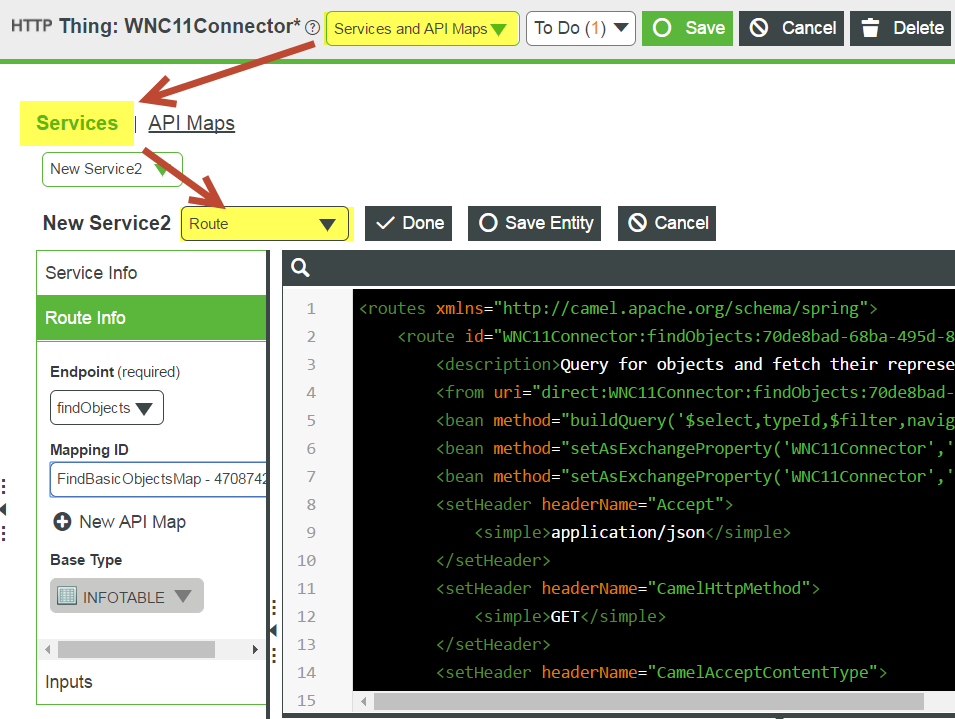The height and width of the screenshot is (719, 955).
Task: Expand the New Service2 dropdown
Action: [112, 169]
